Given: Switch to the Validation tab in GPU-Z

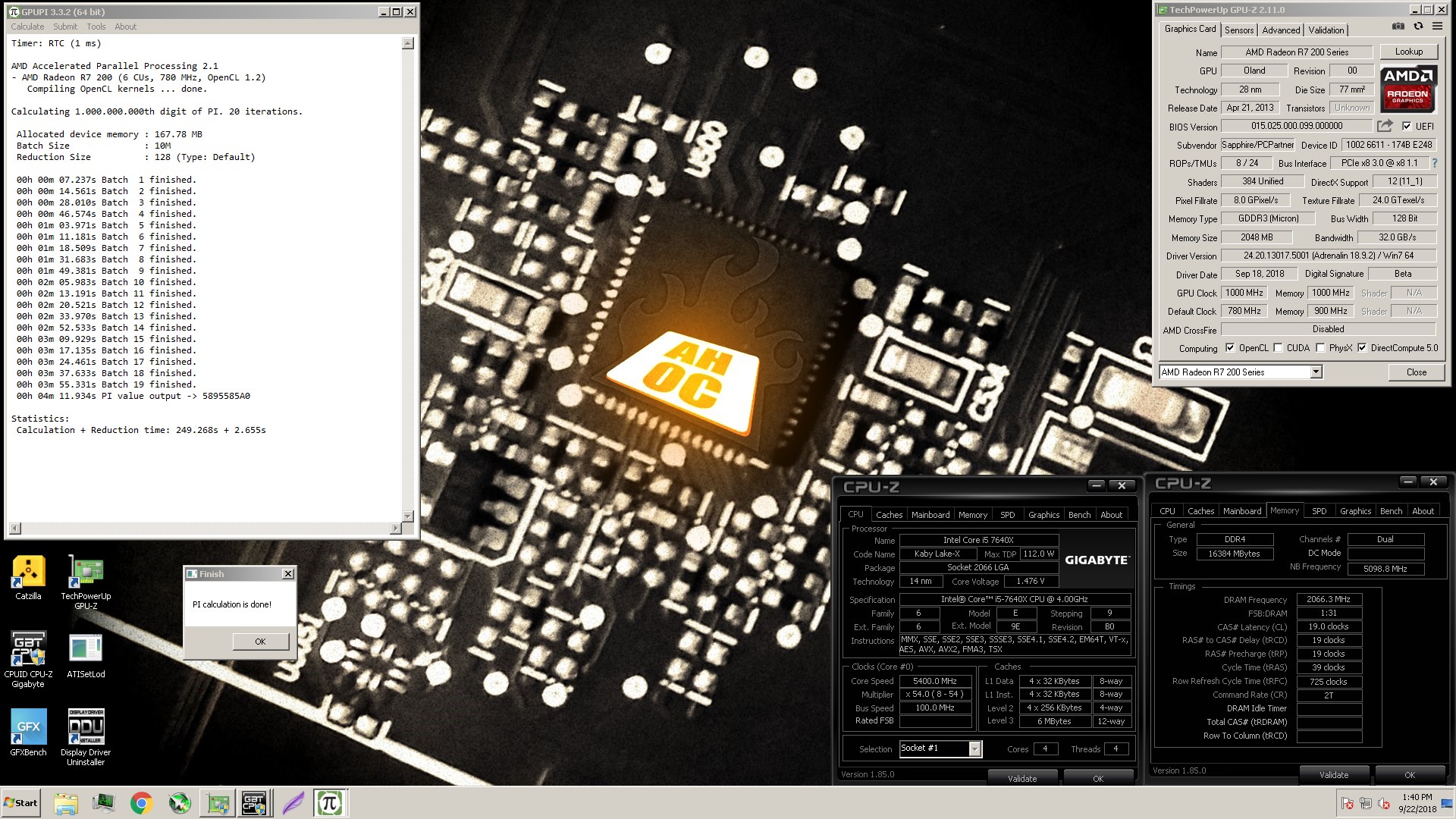Looking at the screenshot, I should tap(1326, 30).
